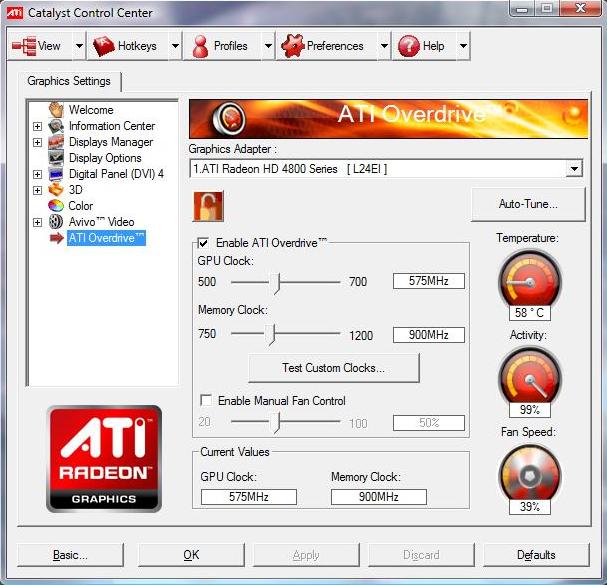Screen dimensions: 607x585
Task: Open the Hotkeys dropdown arrow
Action: (x=175, y=46)
